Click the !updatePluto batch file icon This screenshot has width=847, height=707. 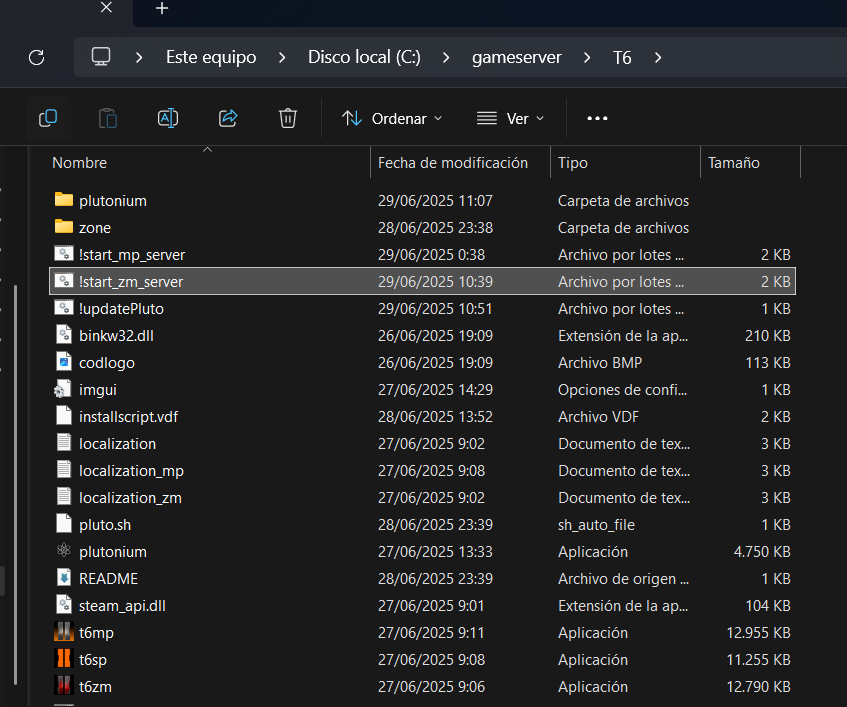[x=64, y=308]
